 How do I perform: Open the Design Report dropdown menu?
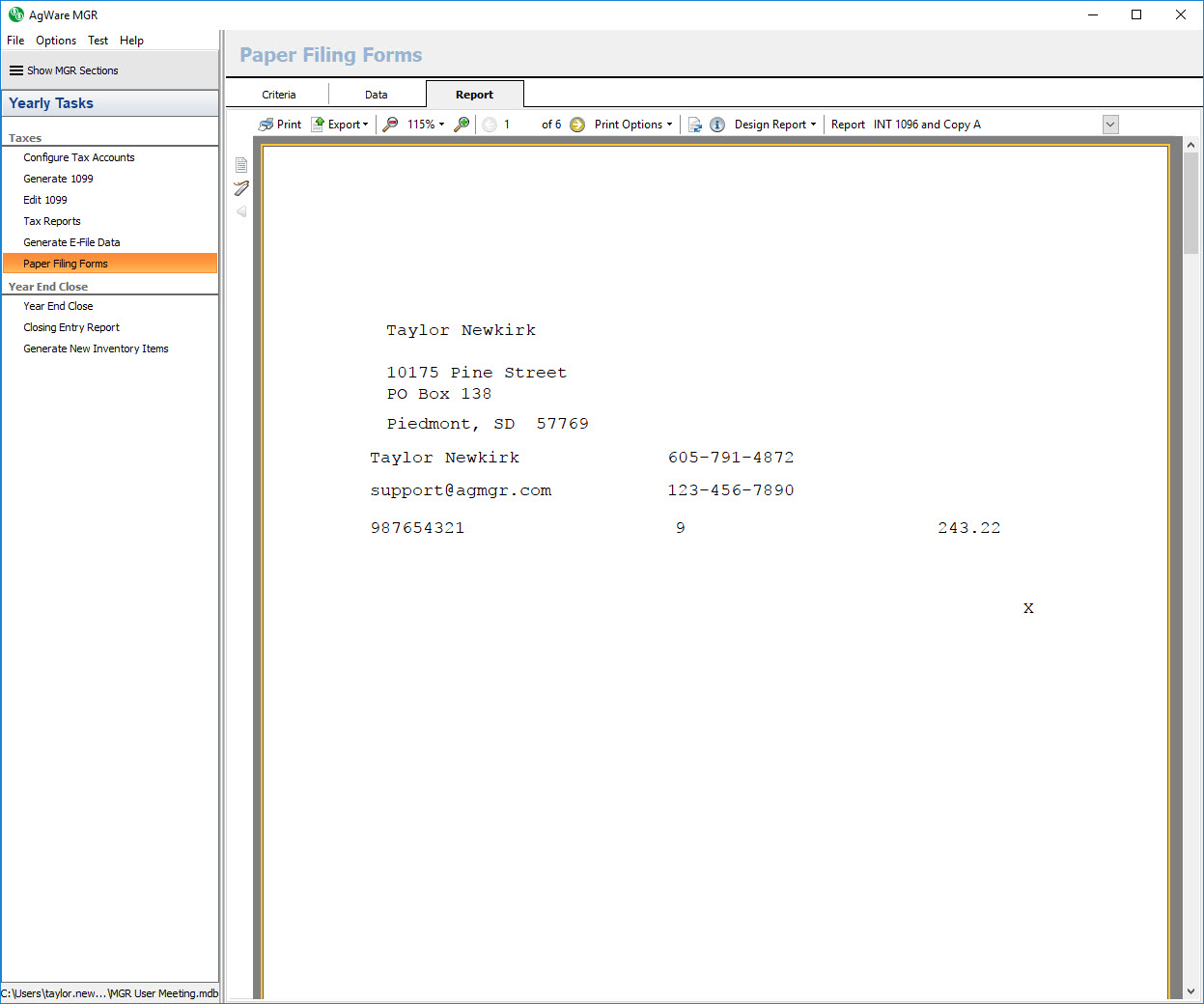tap(775, 125)
